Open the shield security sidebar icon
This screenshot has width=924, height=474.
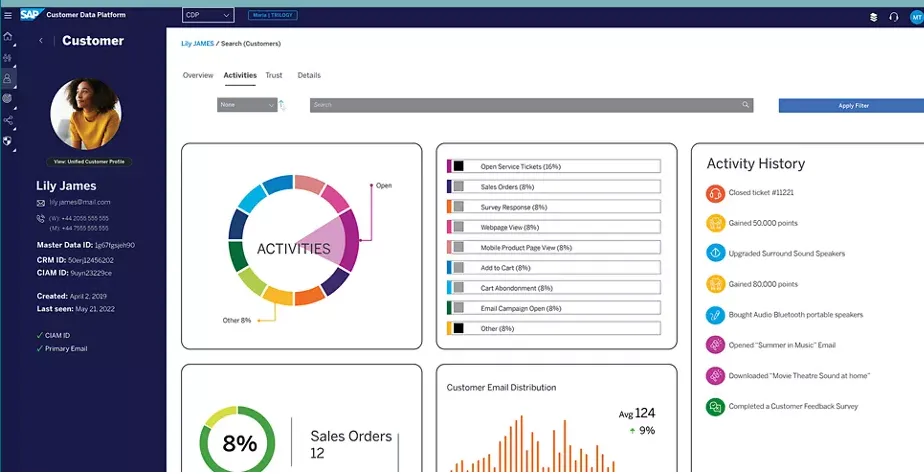click(8, 141)
